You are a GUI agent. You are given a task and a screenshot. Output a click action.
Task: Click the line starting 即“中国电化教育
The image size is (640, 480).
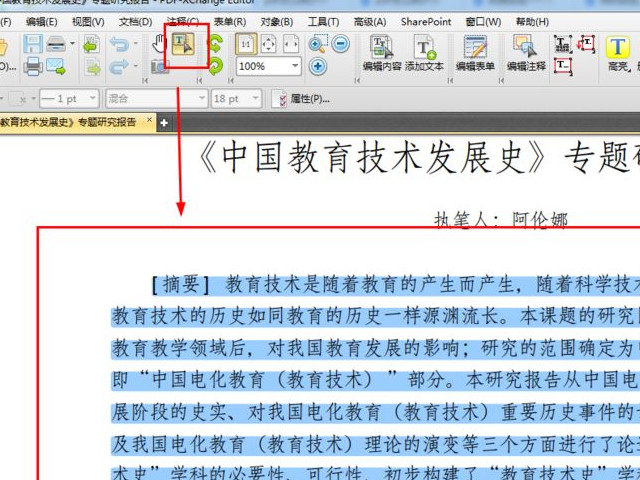coord(376,380)
